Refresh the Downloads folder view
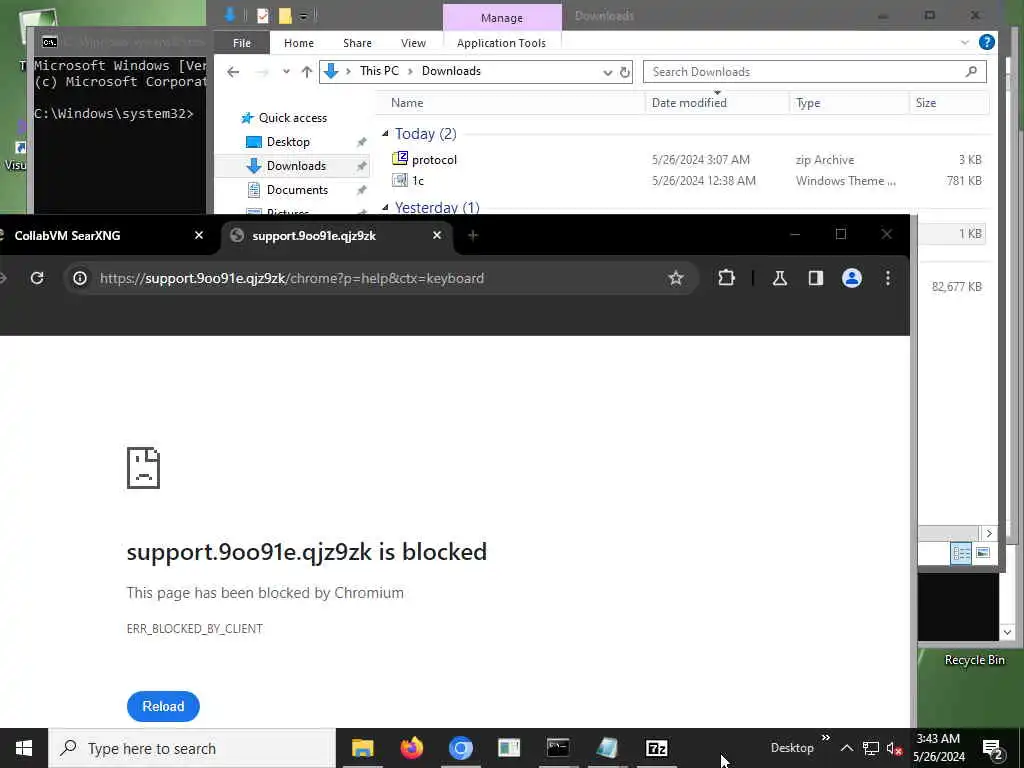 (625, 72)
